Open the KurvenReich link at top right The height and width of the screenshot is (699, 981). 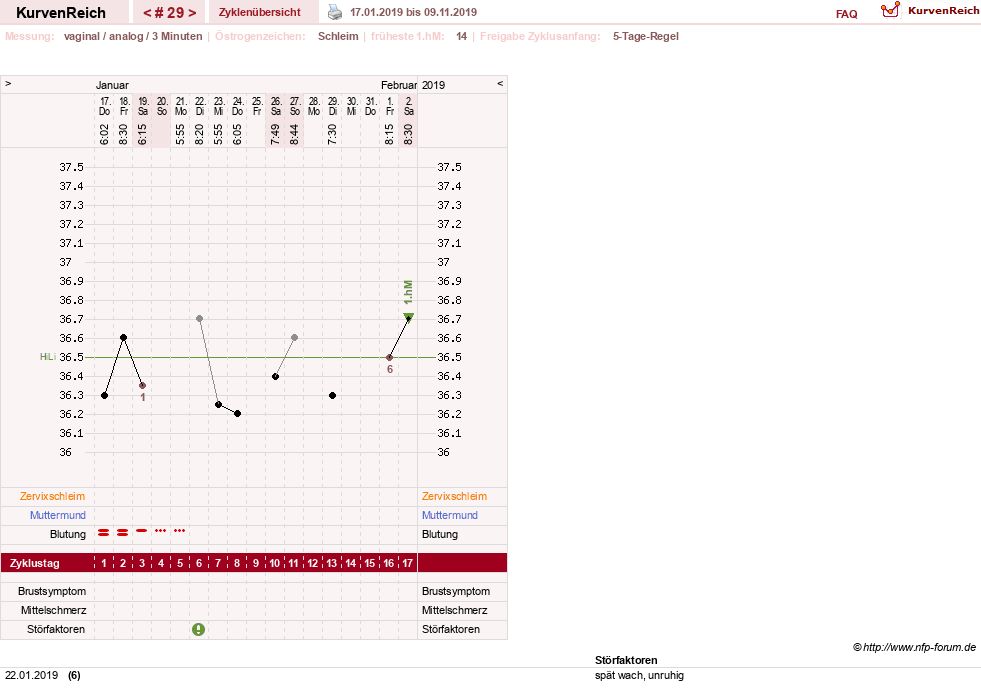[x=943, y=11]
